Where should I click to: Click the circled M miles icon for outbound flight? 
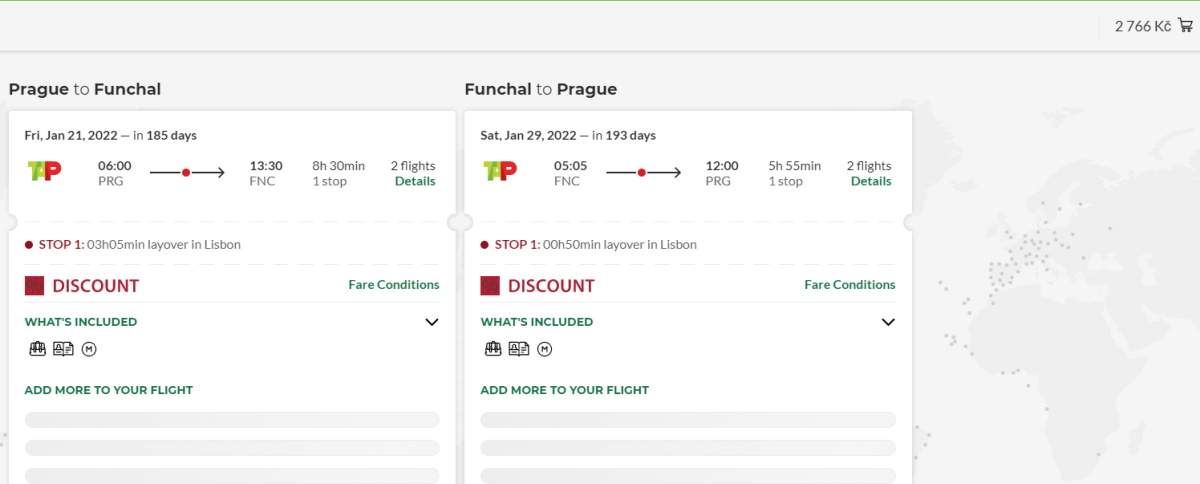click(x=89, y=349)
